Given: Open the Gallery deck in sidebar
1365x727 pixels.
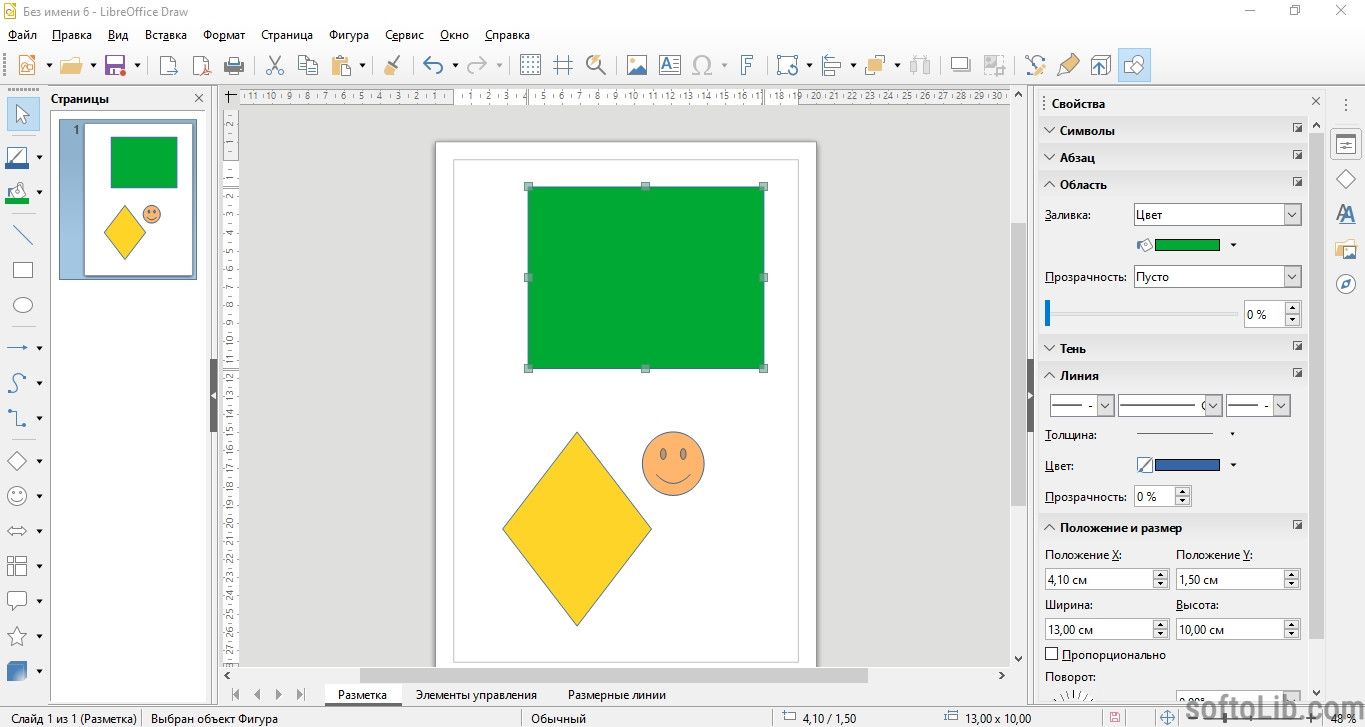Looking at the screenshot, I should click(x=1346, y=249).
